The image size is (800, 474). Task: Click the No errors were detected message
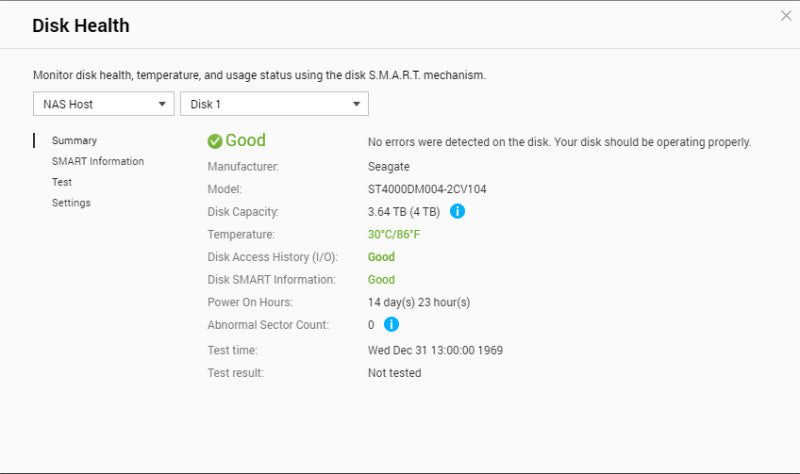coord(559,142)
